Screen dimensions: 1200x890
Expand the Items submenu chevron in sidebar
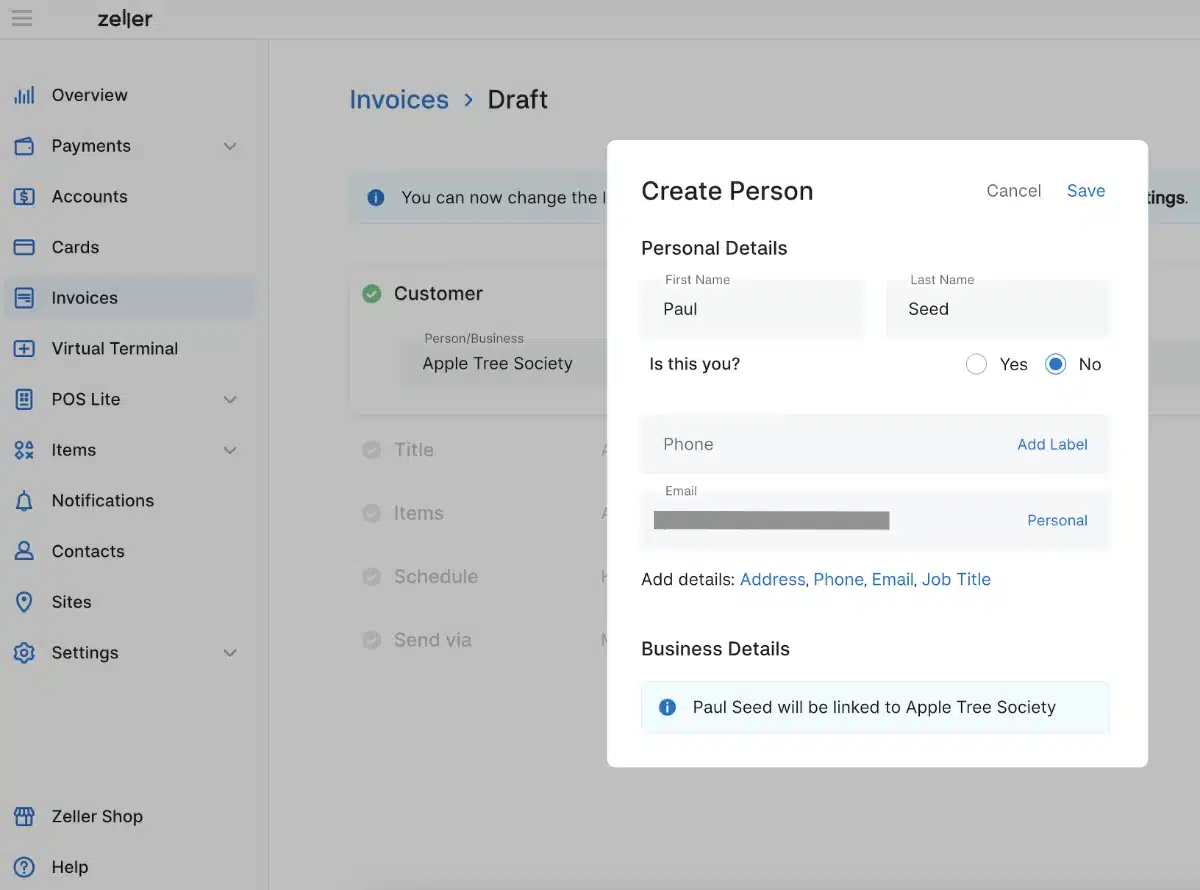[x=230, y=450]
